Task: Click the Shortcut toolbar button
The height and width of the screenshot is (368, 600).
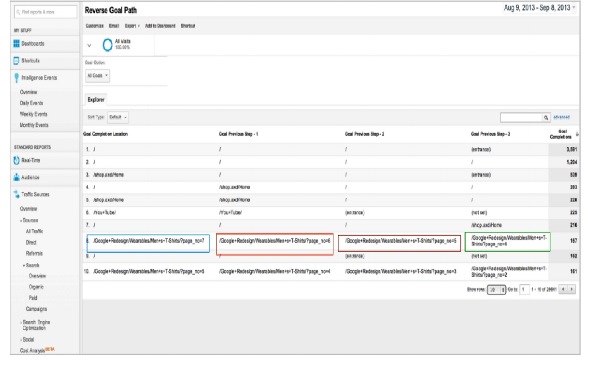Action: pos(188,26)
